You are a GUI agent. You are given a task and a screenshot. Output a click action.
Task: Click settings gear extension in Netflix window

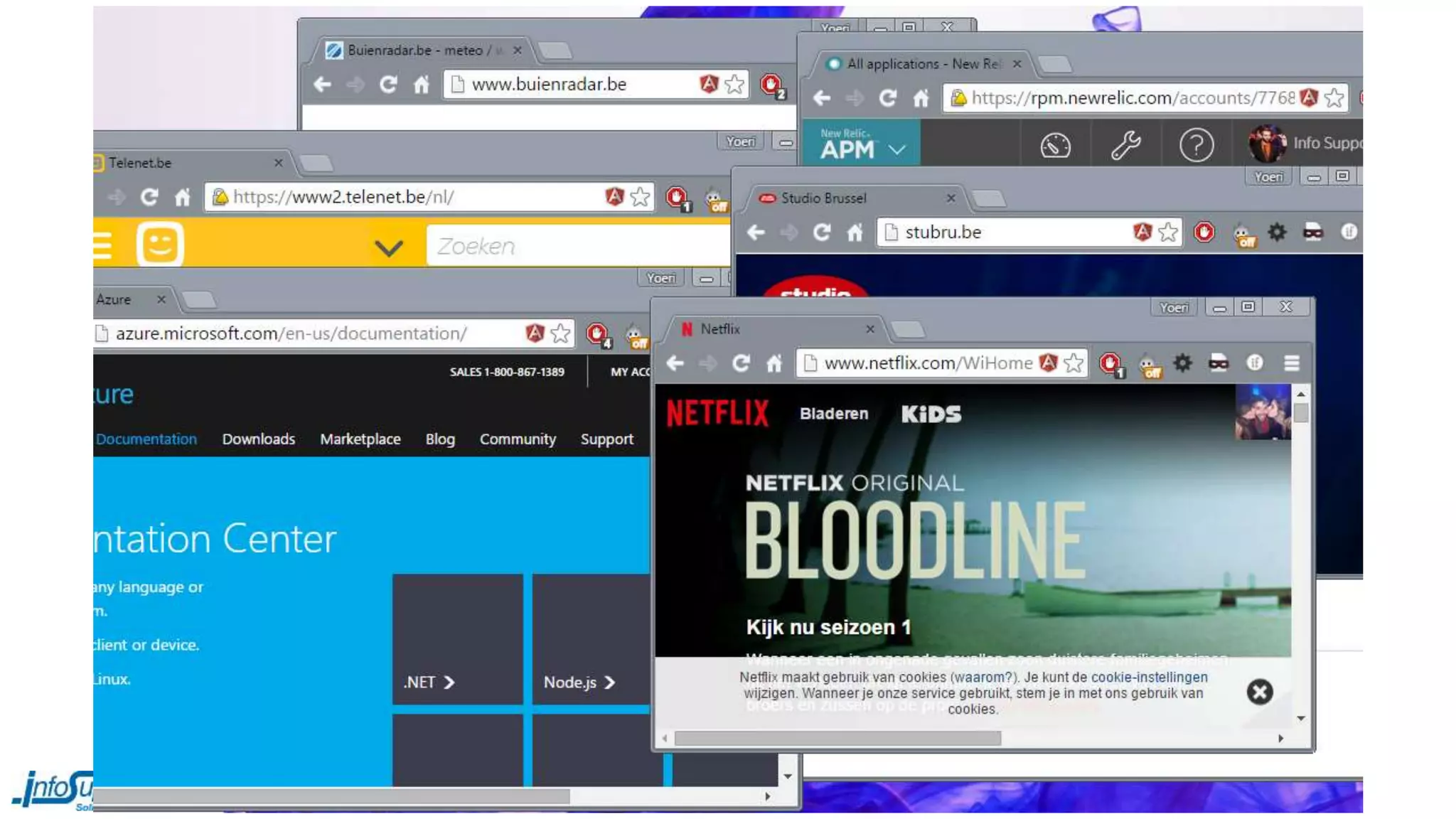[1183, 363]
